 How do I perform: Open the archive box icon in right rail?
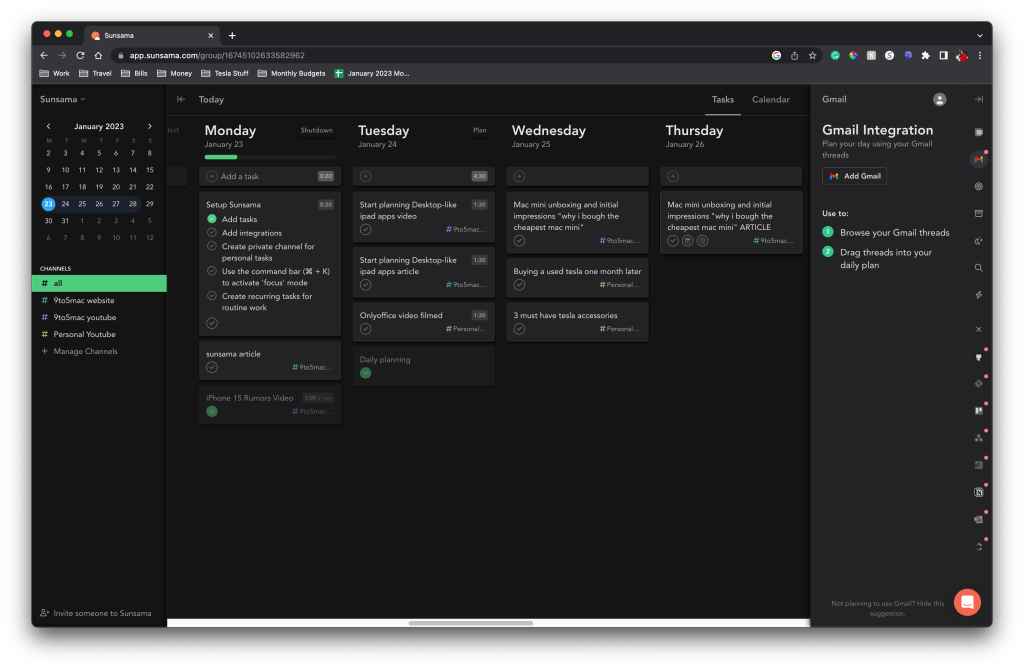(978, 213)
